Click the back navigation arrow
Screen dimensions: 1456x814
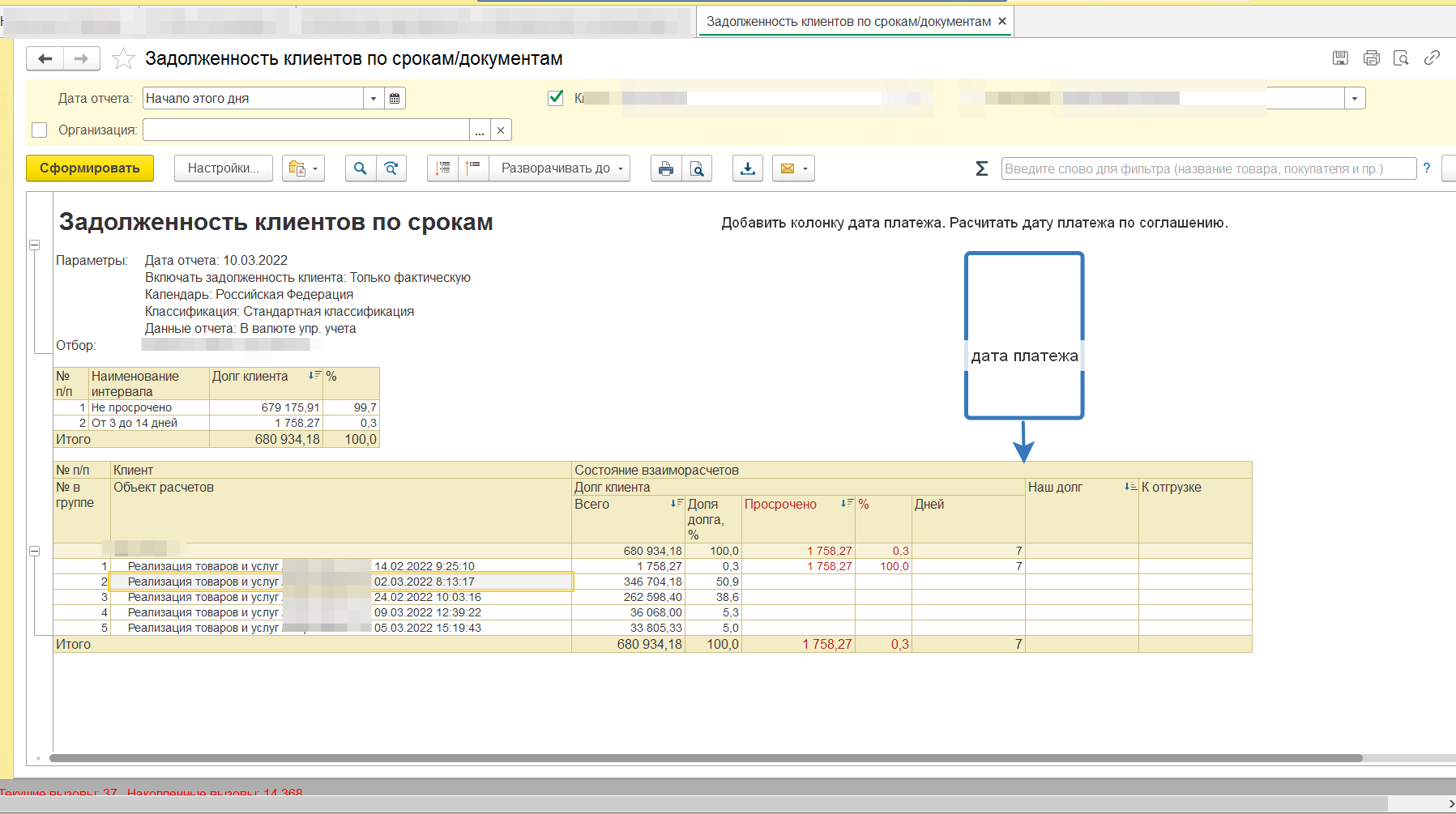(x=45, y=58)
